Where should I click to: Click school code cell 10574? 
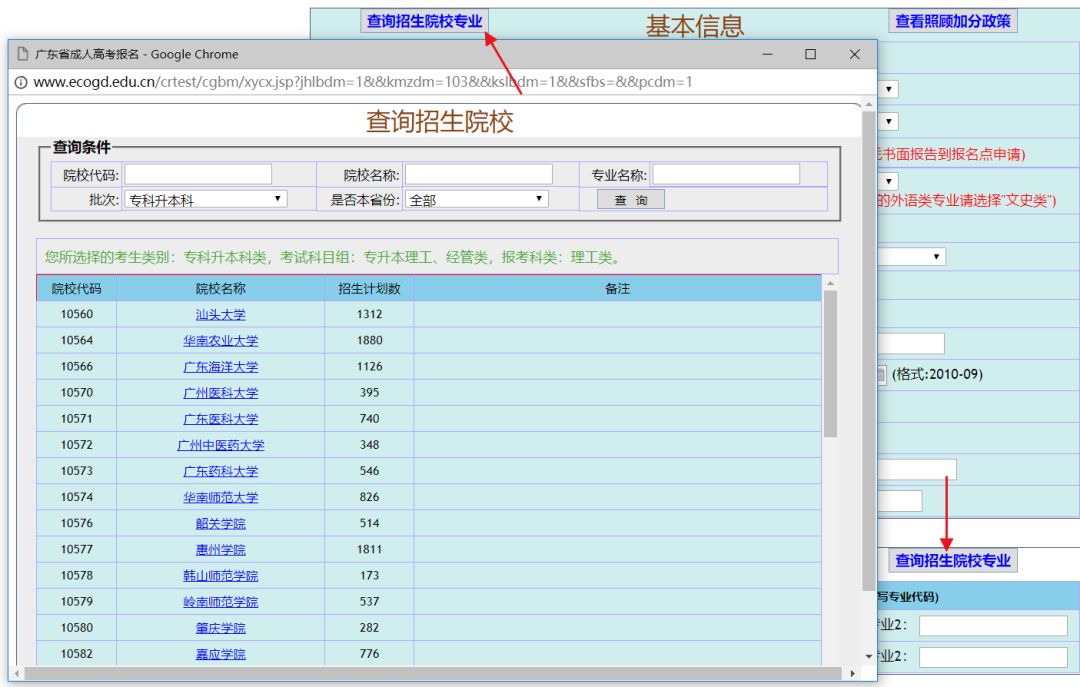click(x=76, y=498)
